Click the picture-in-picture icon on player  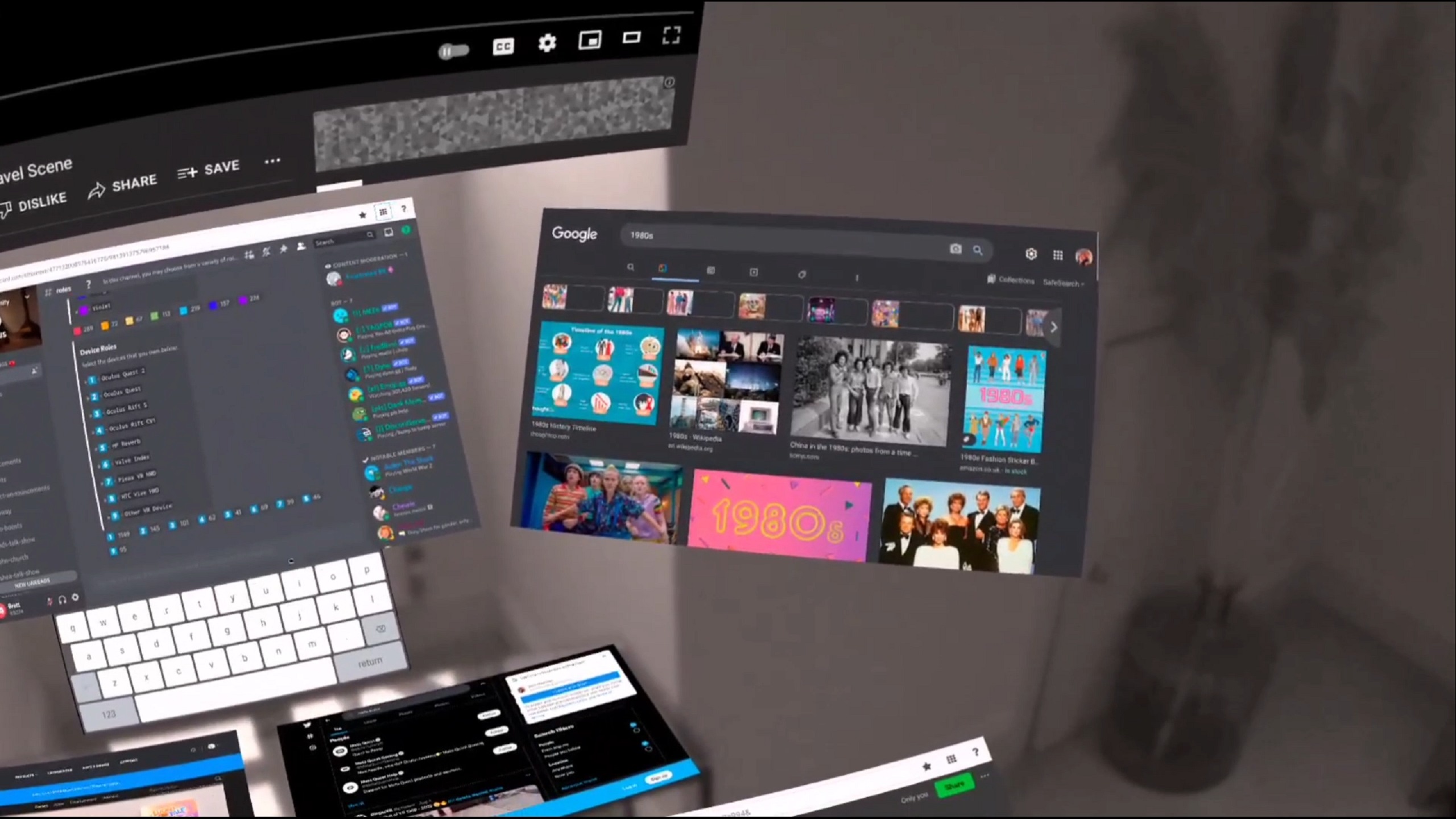590,42
